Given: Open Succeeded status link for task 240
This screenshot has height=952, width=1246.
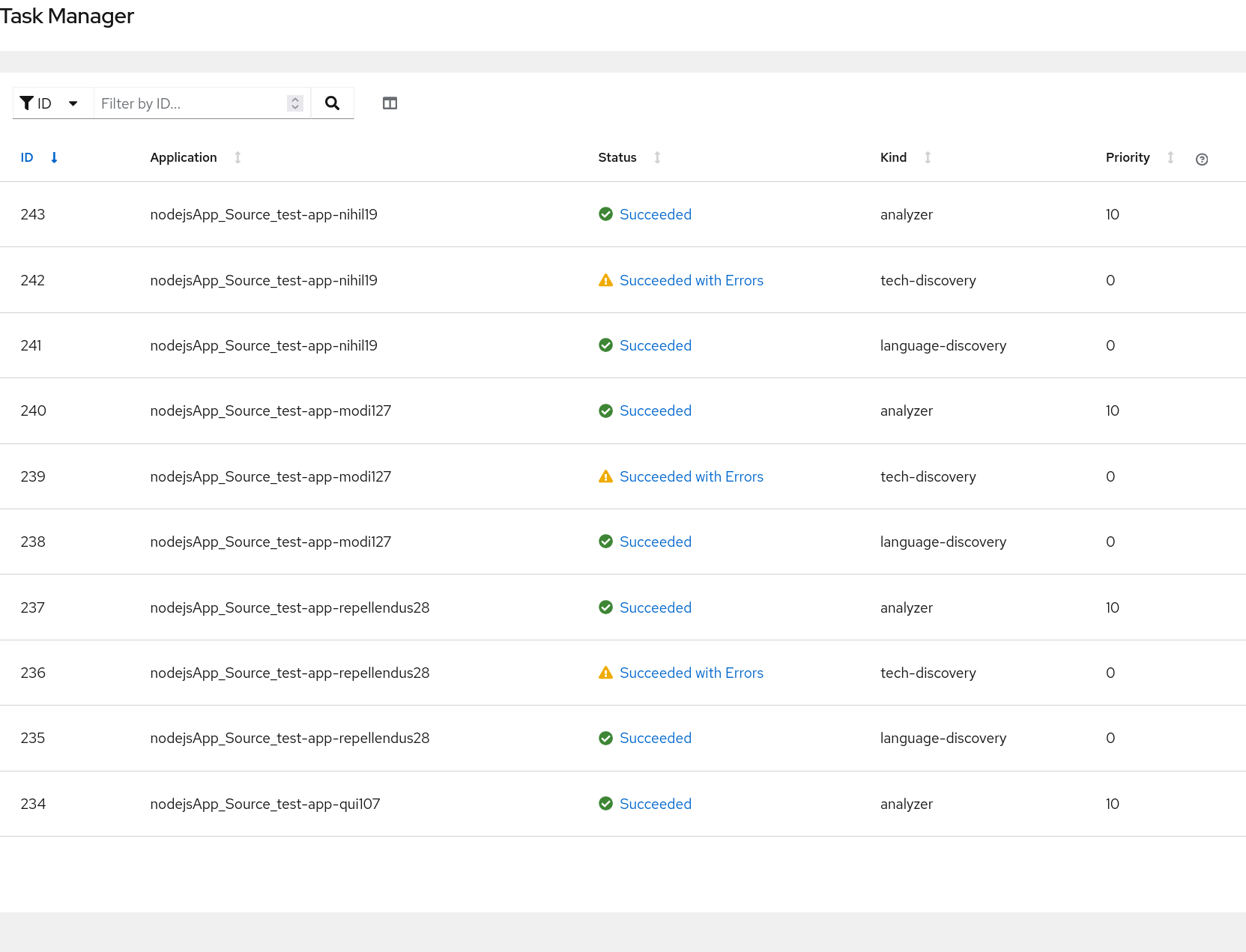Looking at the screenshot, I should click(655, 410).
